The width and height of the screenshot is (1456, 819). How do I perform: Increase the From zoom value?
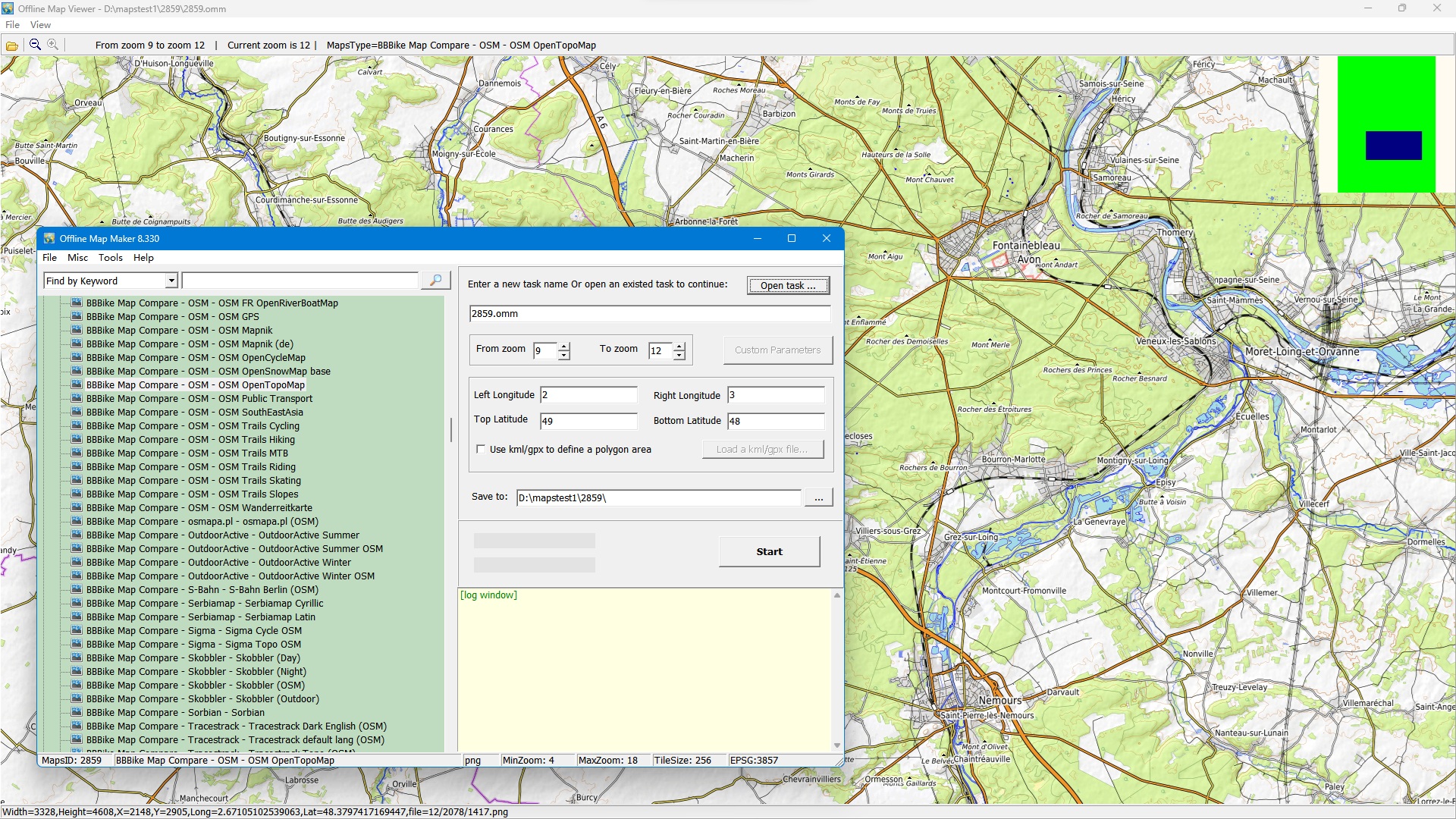(563, 346)
